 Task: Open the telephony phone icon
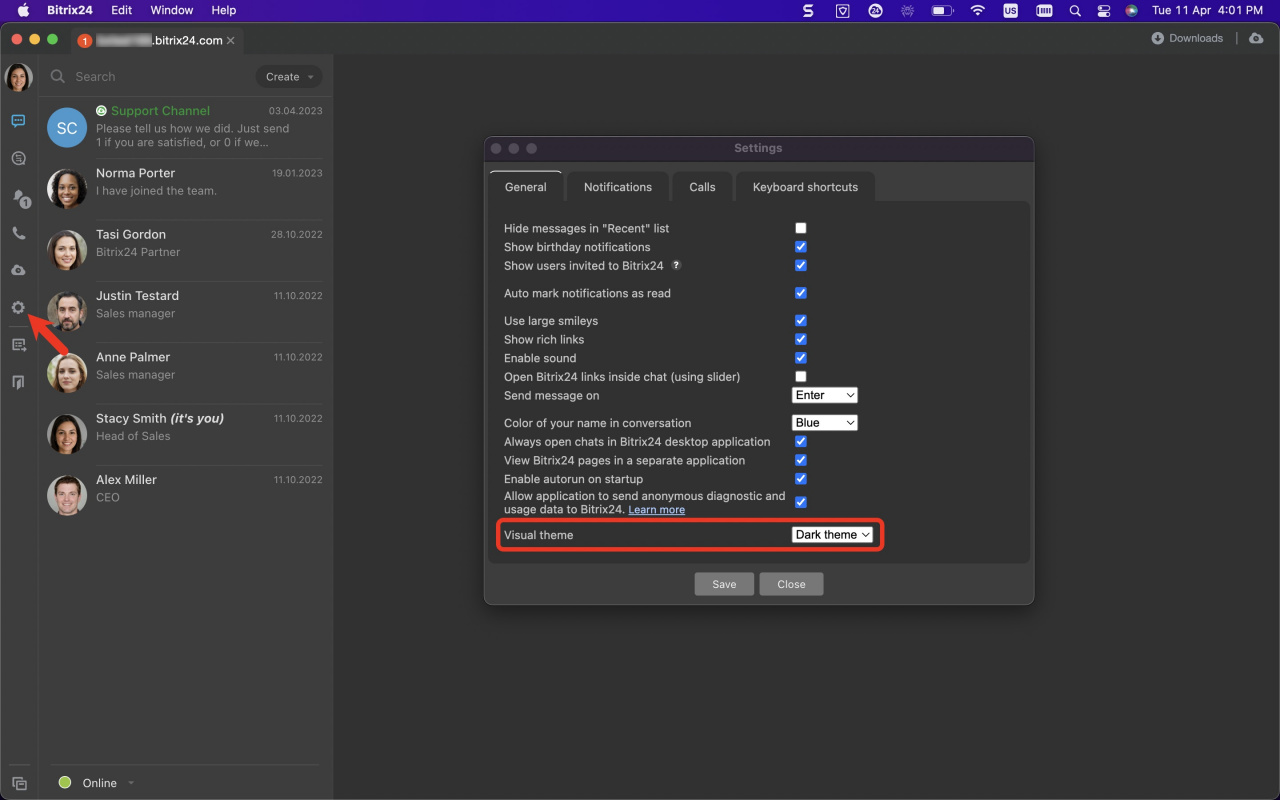[18, 233]
